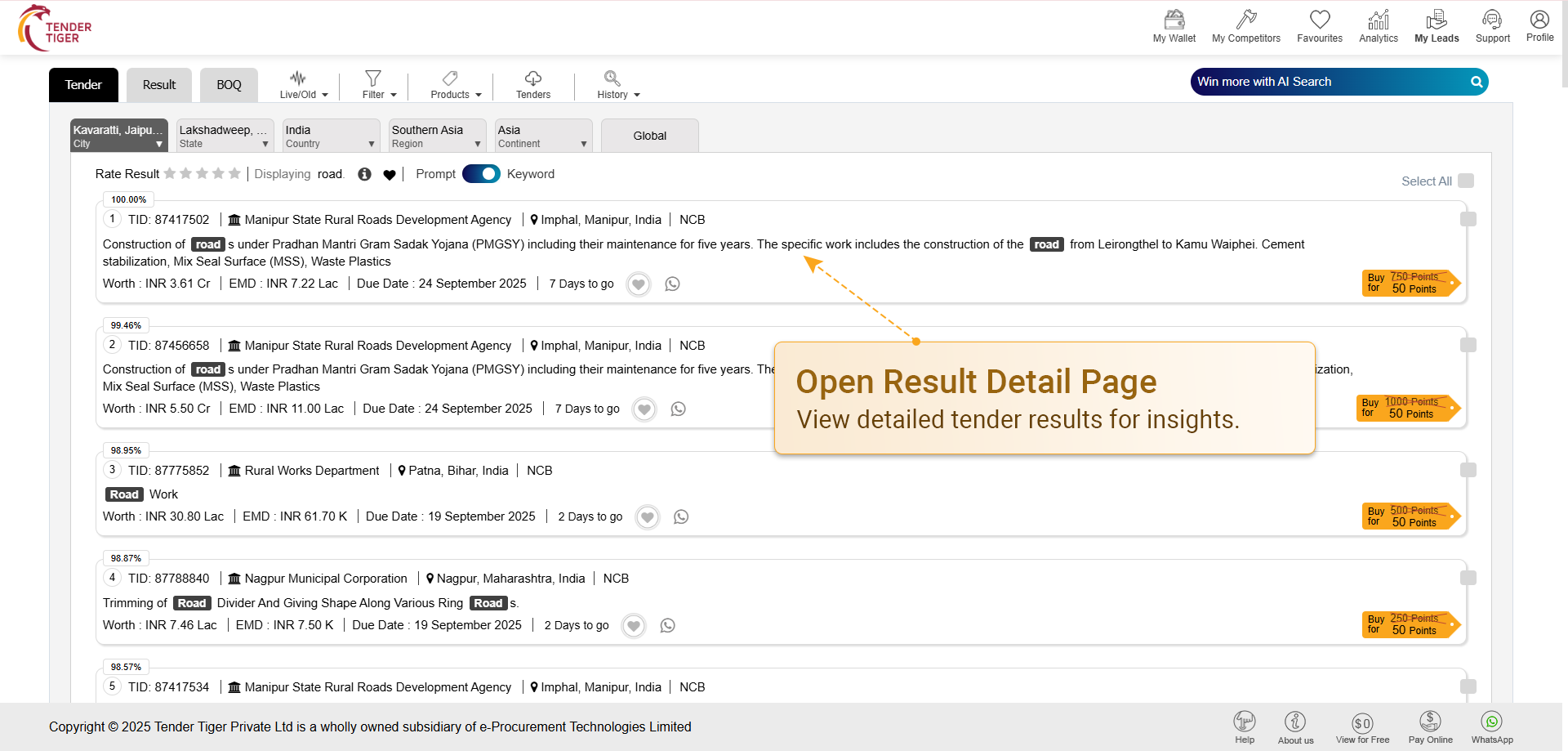The image size is (1568, 751).
Task: Click the Global button
Action: pyautogui.click(x=649, y=136)
